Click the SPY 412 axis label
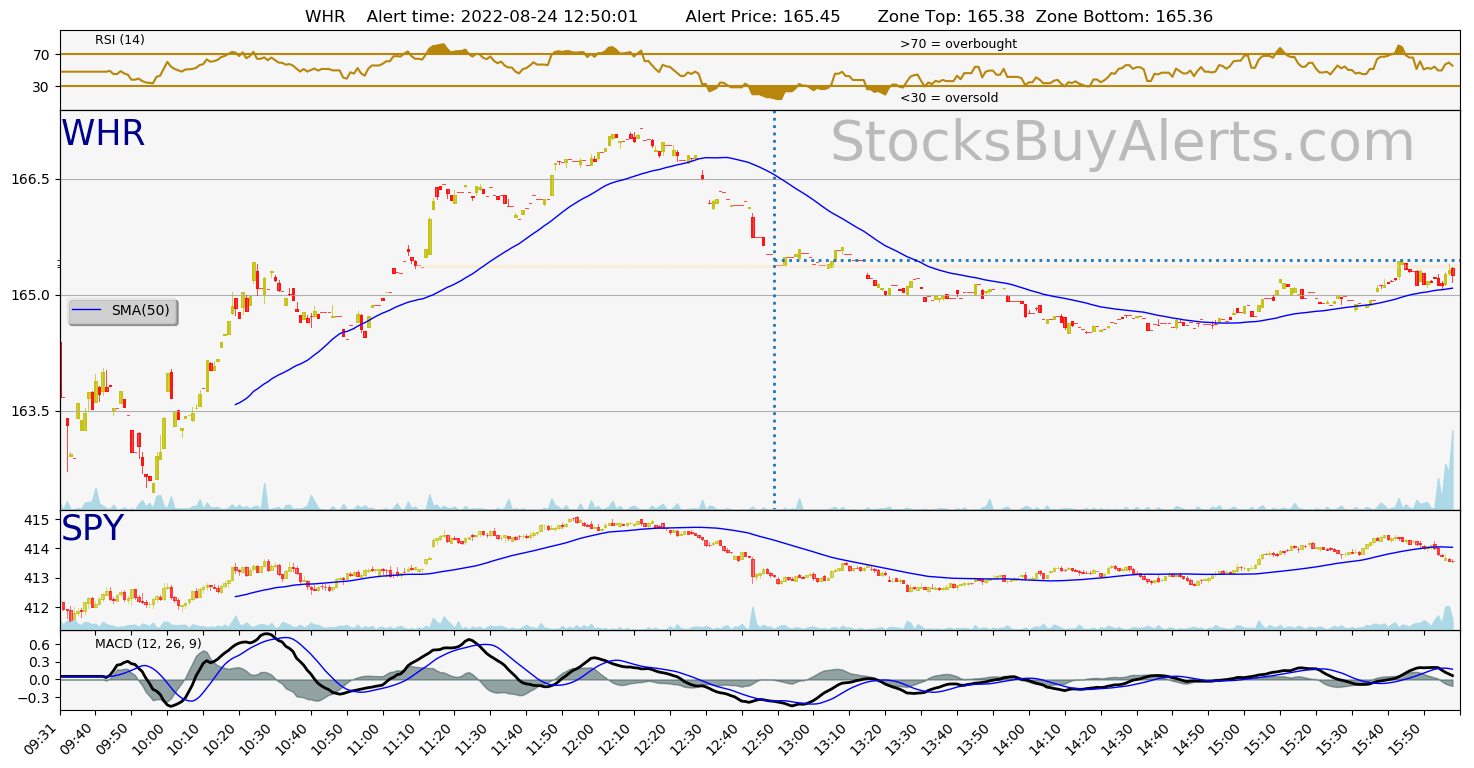 pos(38,607)
